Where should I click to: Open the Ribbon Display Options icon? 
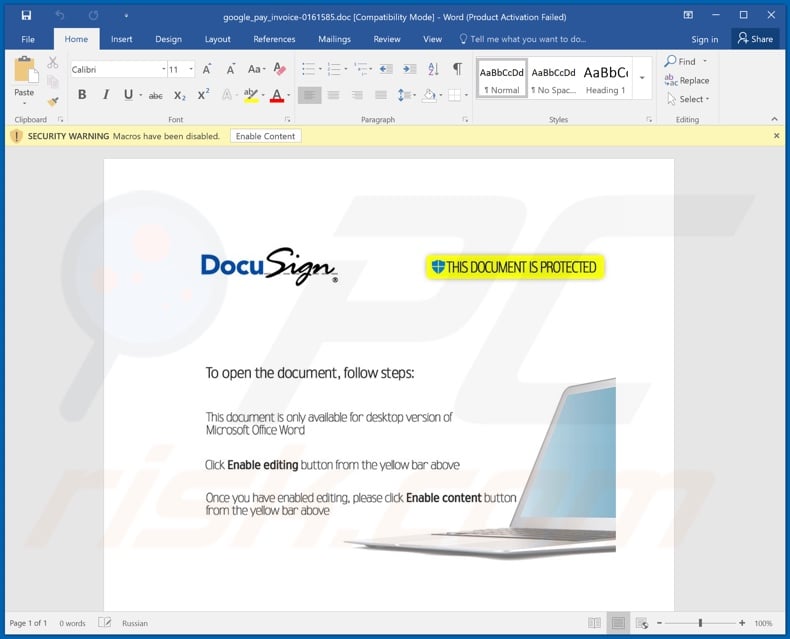point(688,15)
